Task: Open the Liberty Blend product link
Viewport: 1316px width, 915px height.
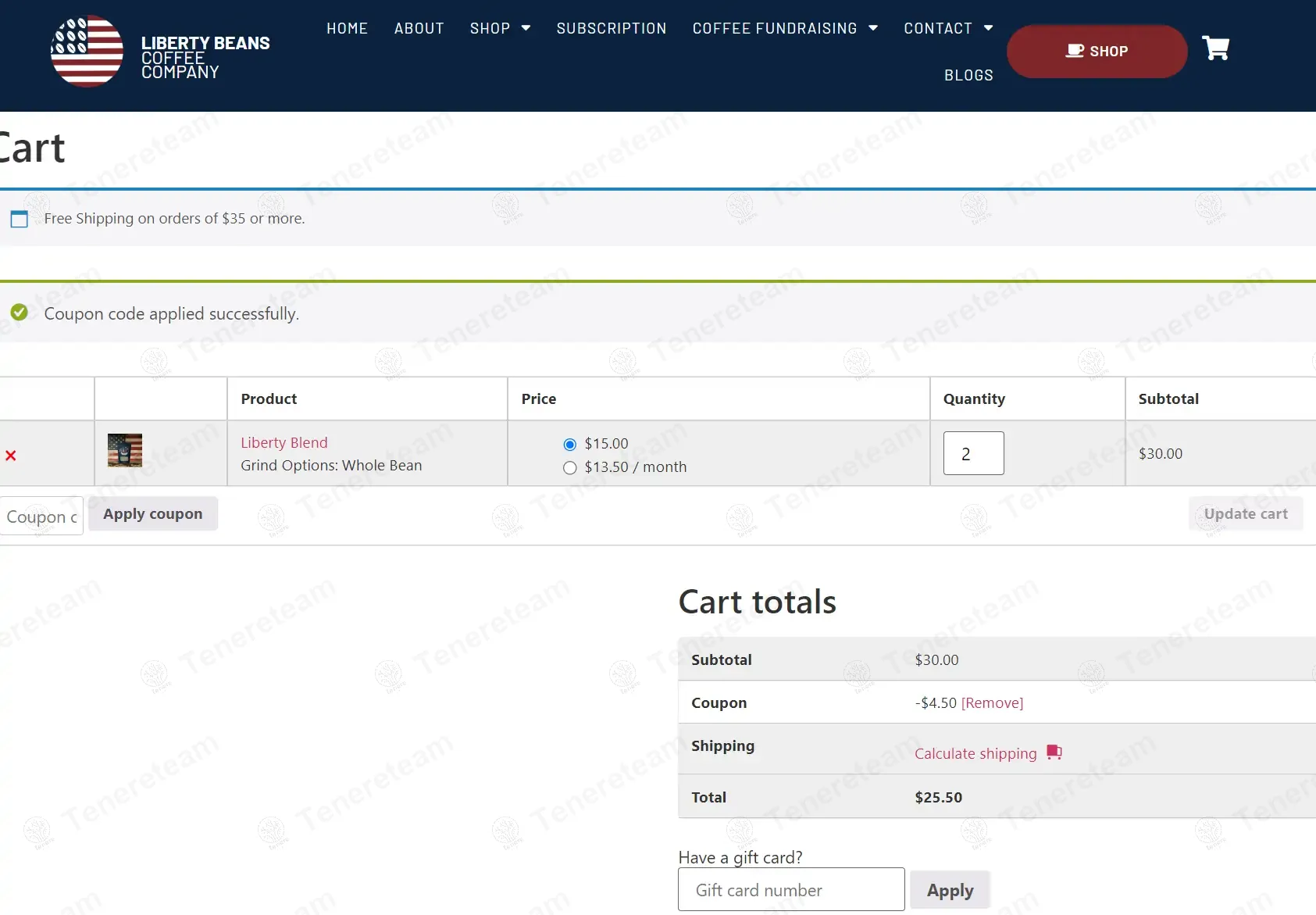Action: click(284, 442)
